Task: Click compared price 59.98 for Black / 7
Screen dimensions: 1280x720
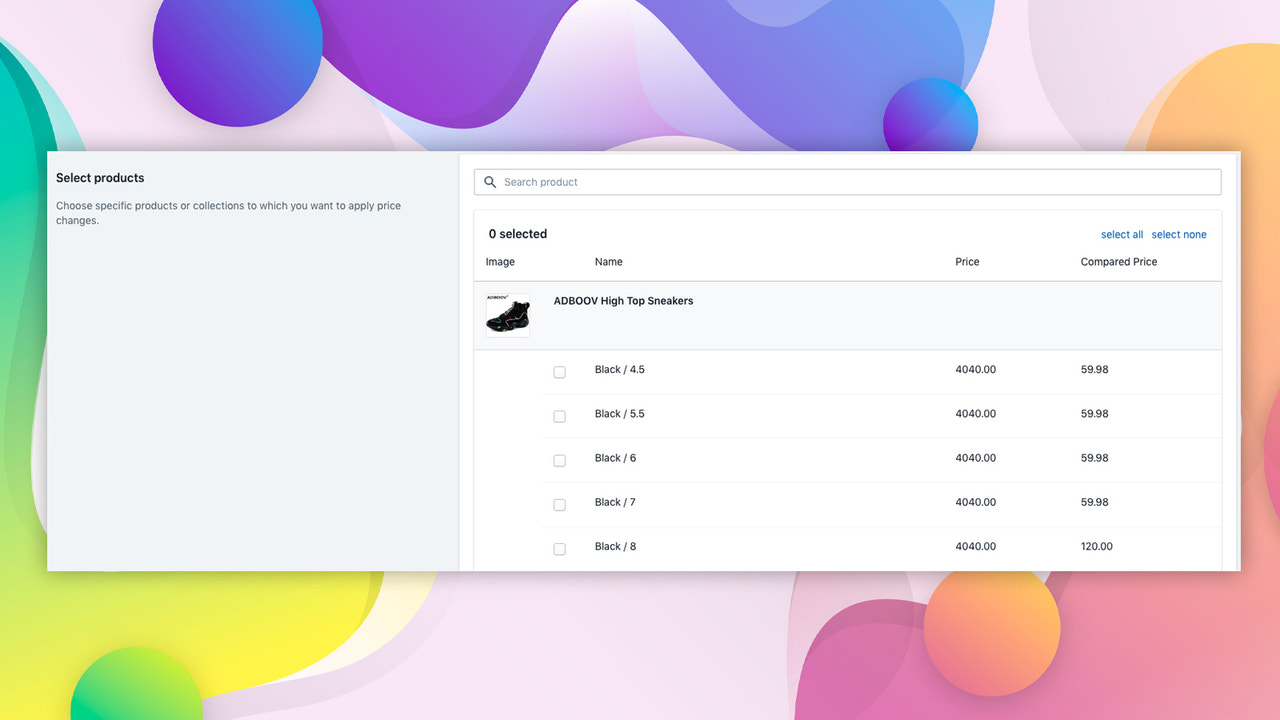Action: pyautogui.click(x=1095, y=502)
